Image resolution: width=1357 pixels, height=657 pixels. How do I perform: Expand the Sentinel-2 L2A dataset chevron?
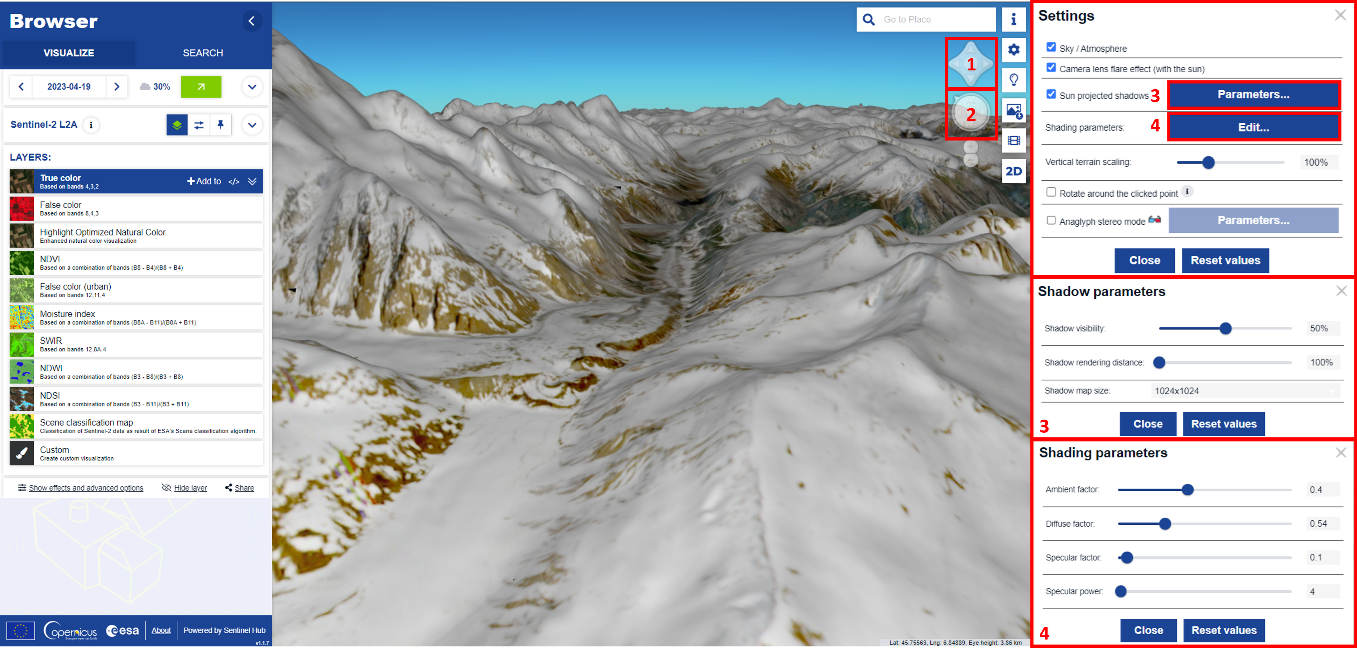252,125
